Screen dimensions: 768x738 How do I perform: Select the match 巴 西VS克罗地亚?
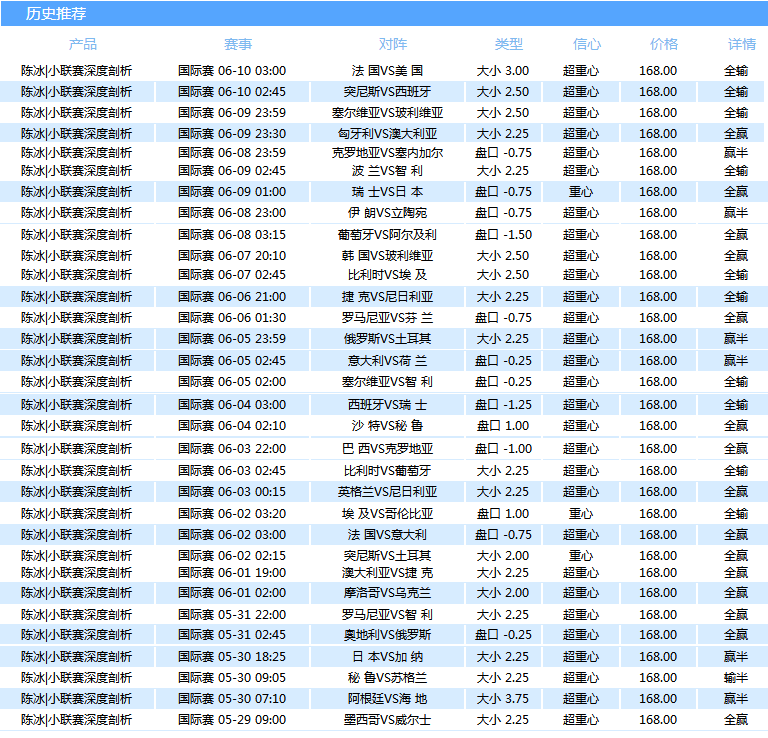pyautogui.click(x=387, y=449)
